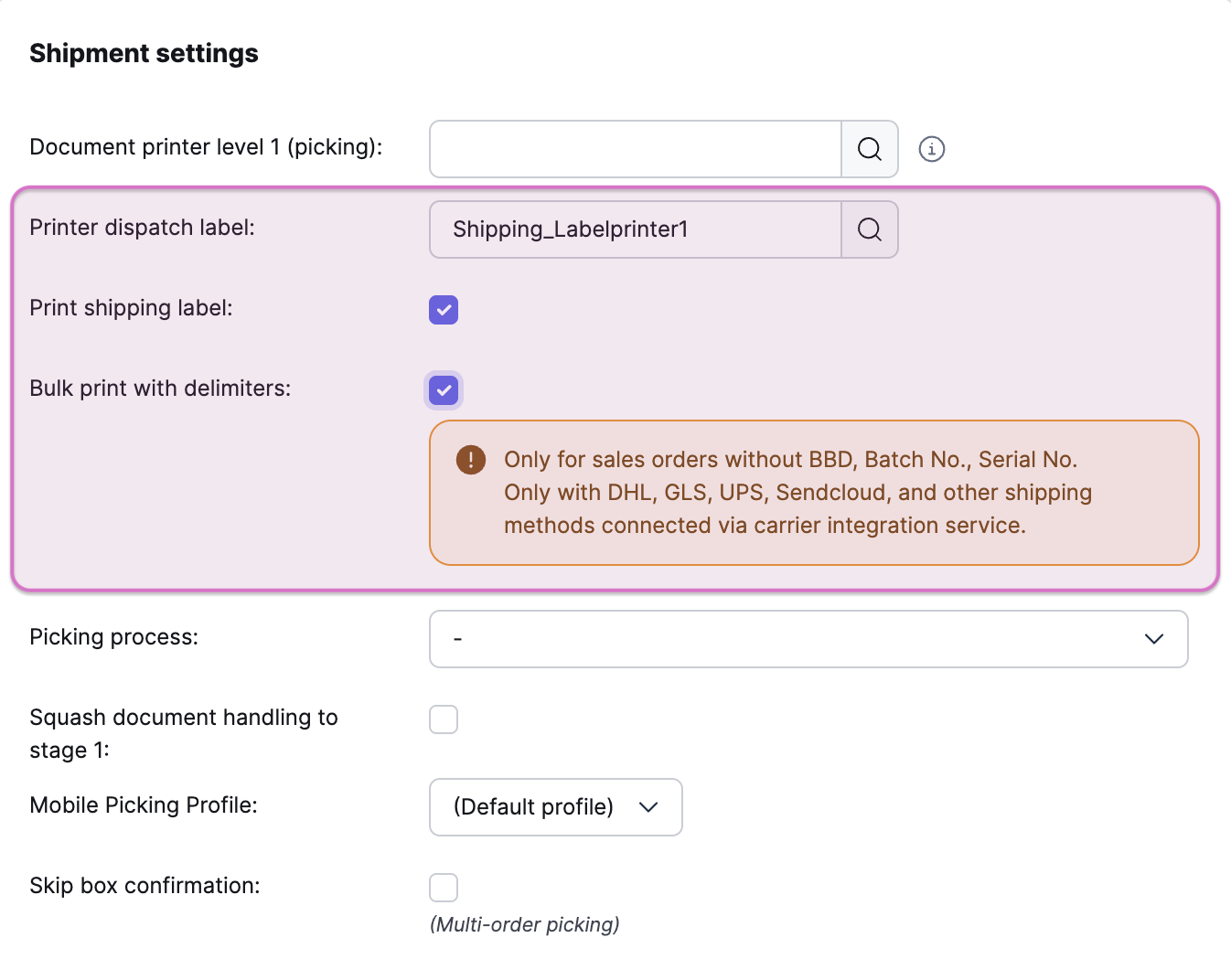Open the Picking process dropdown
Viewport: 1231px width, 980px height.
click(808, 639)
